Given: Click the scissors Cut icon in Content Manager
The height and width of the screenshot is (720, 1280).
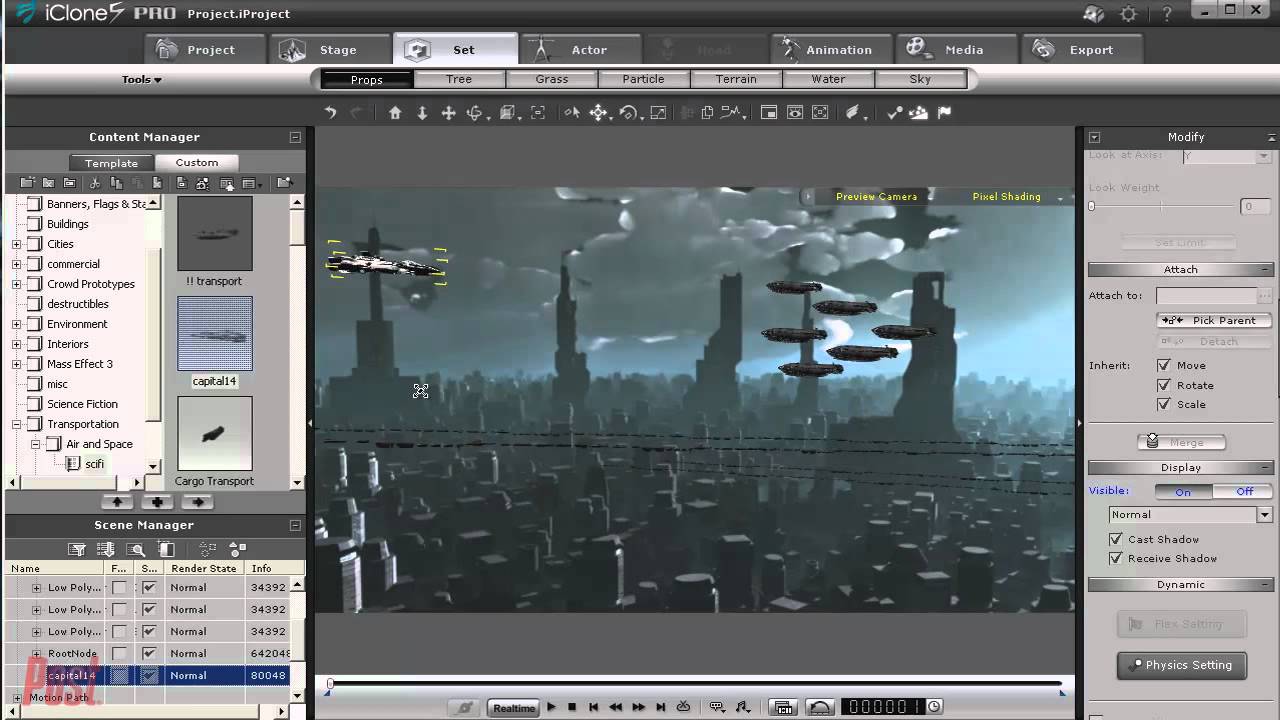Looking at the screenshot, I should pyautogui.click(x=95, y=183).
